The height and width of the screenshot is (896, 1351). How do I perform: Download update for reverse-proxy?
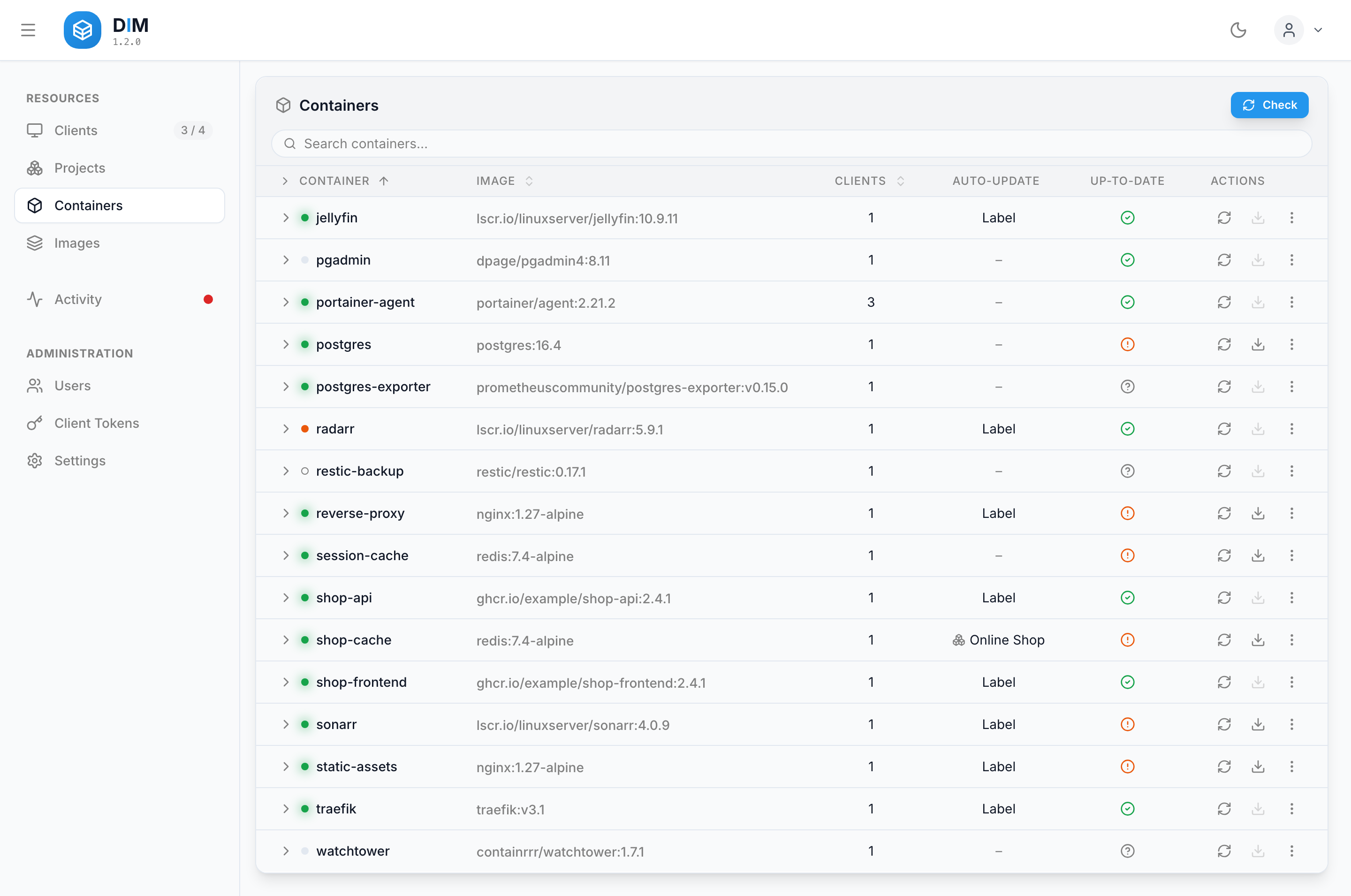point(1258,513)
